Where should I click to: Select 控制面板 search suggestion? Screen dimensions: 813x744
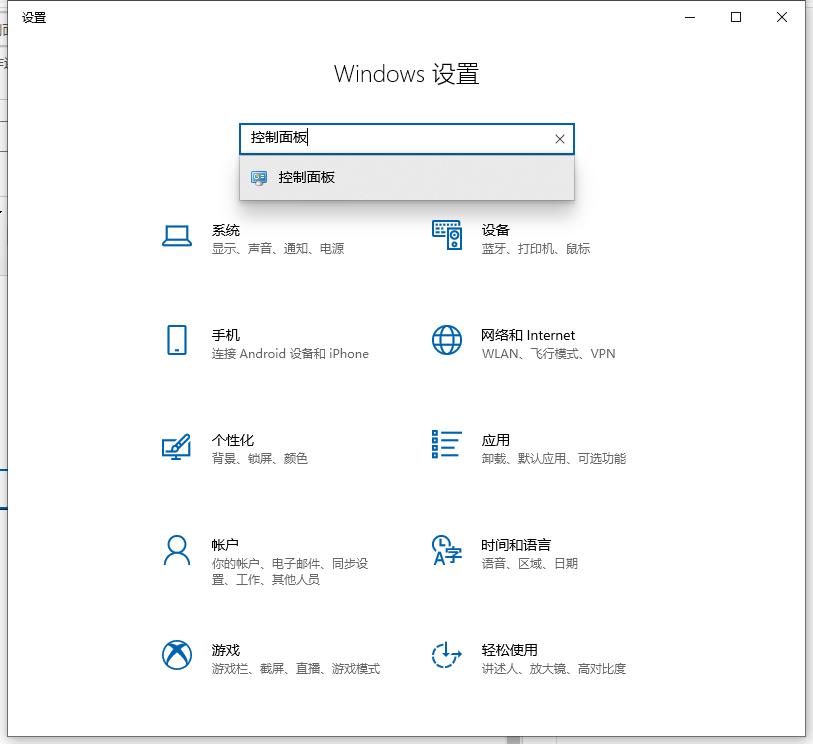307,177
